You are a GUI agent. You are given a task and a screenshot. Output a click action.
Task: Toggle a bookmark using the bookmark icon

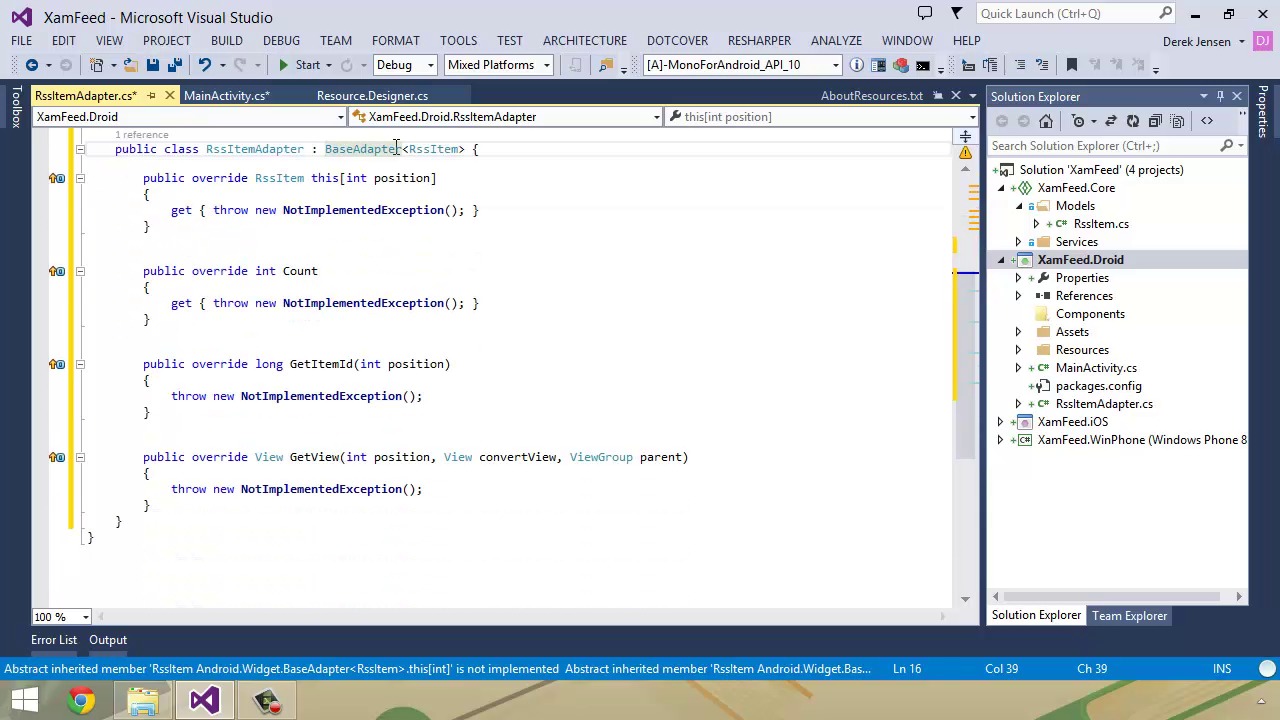tap(1071, 65)
